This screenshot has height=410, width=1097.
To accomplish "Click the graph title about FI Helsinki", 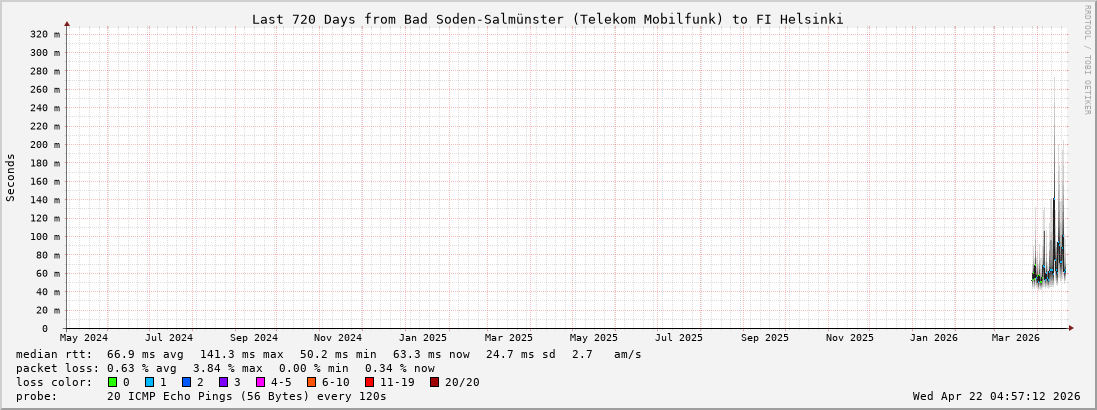I will point(547,19).
